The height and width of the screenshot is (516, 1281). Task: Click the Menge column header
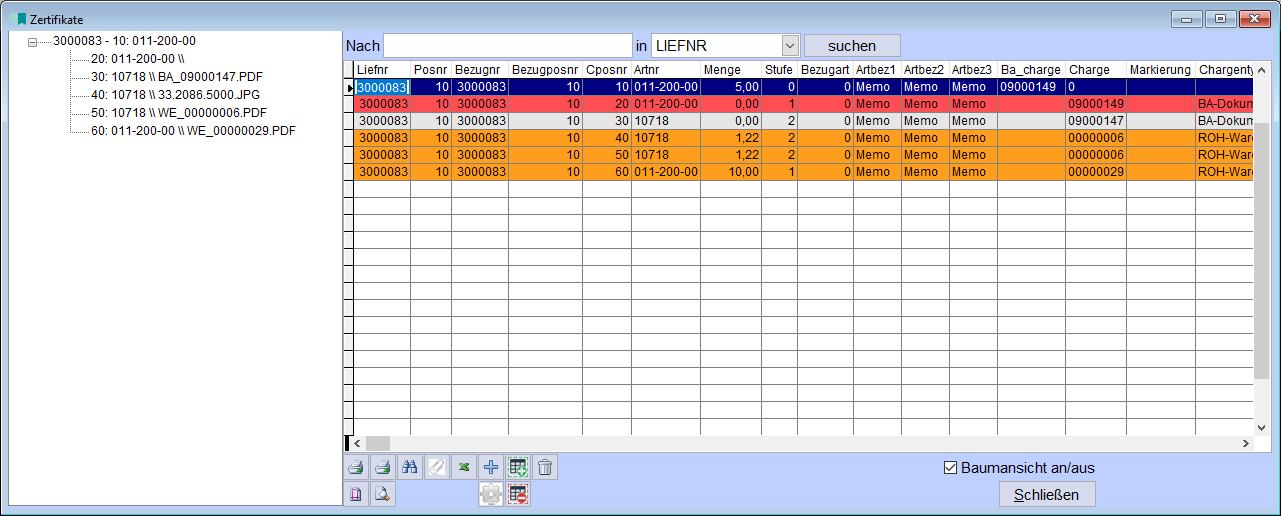coord(730,70)
